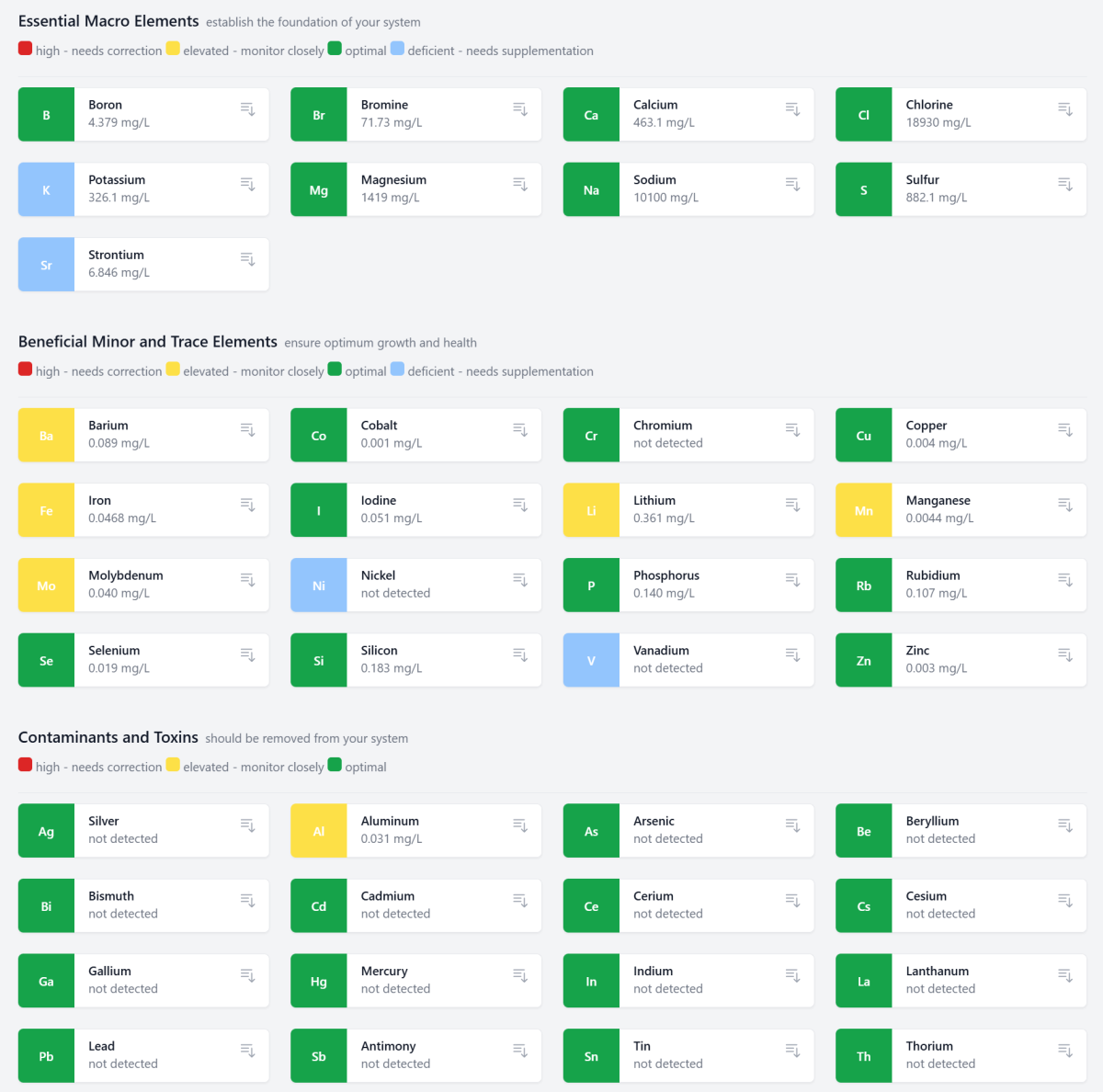Select the blue Ni symbol tile
Screen dimensions: 1103x1092
(x=319, y=586)
